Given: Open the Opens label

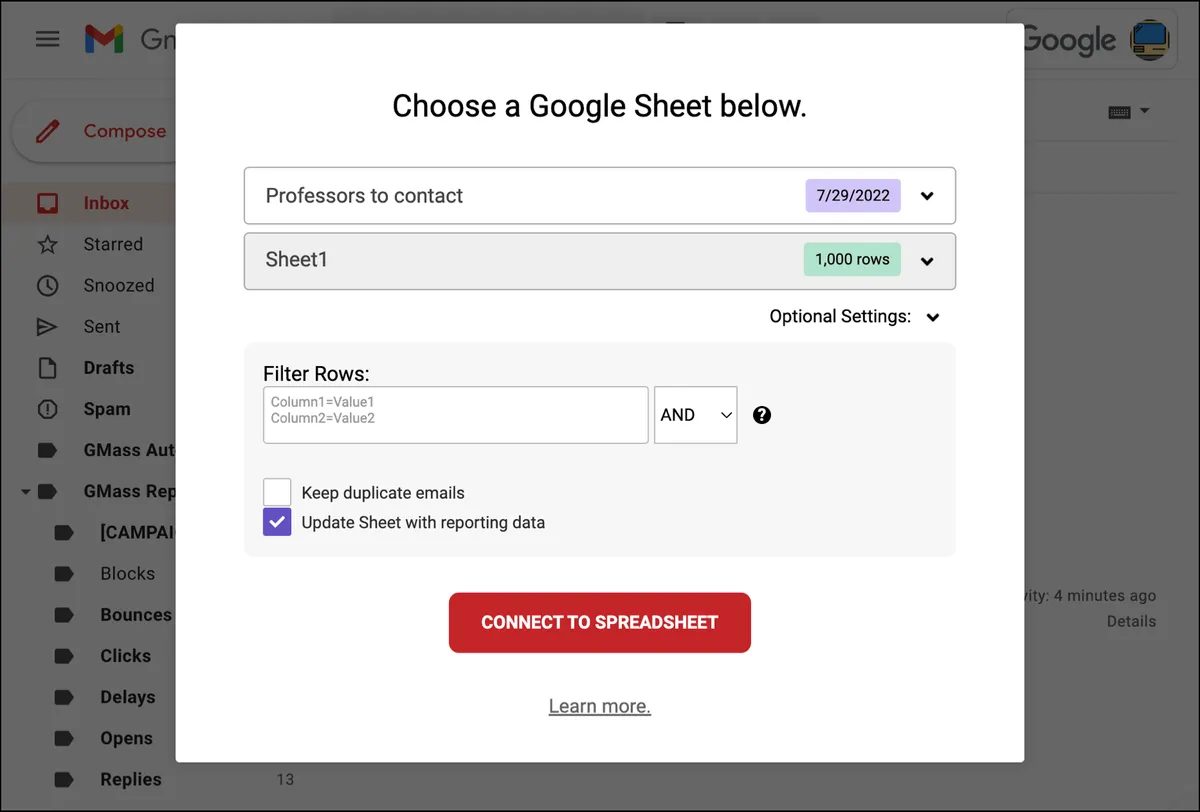Looking at the screenshot, I should pyautogui.click(x=127, y=738).
